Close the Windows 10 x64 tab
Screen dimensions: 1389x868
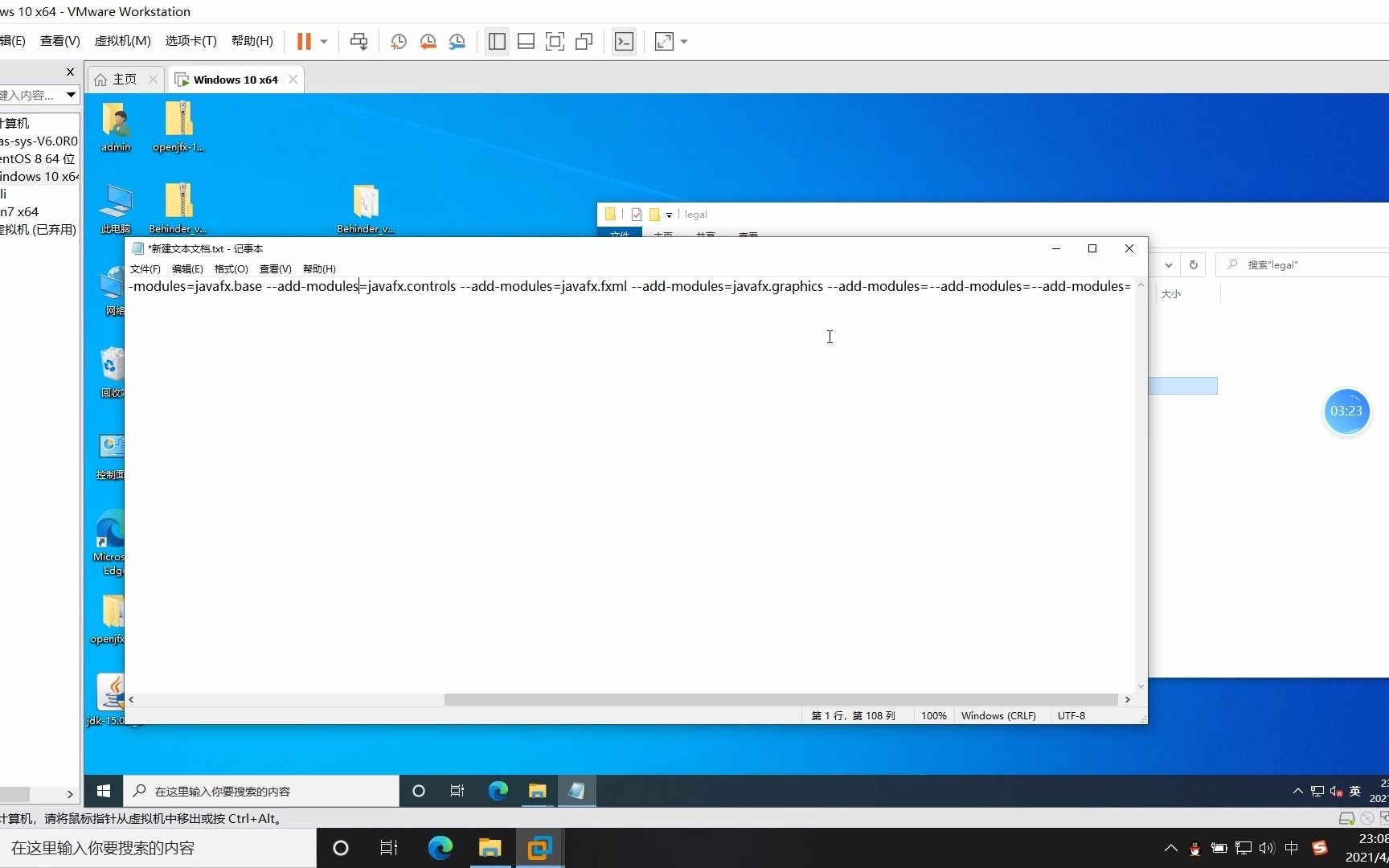(x=293, y=79)
